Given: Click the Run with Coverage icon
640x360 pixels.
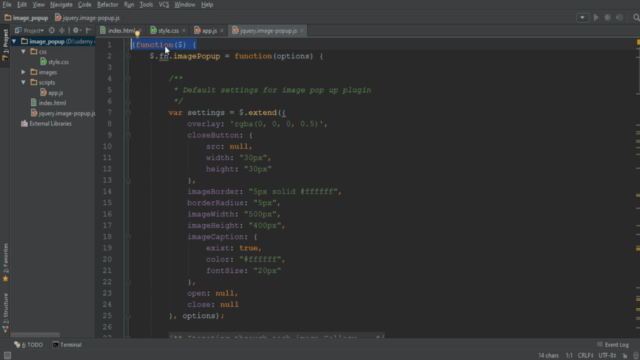Looking at the screenshot, I should [x=620, y=18].
